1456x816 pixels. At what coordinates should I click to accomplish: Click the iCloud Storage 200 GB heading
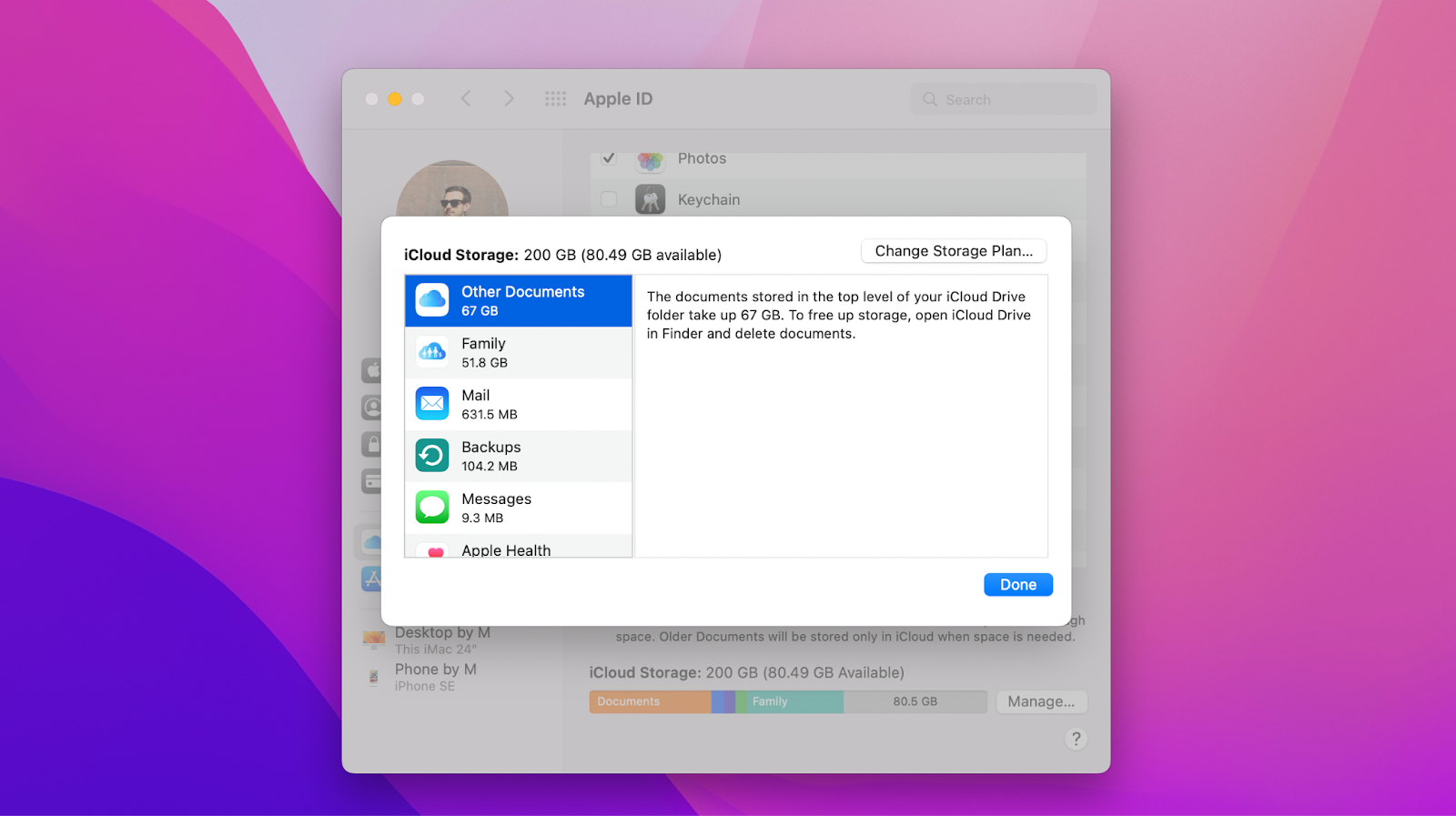pos(562,255)
